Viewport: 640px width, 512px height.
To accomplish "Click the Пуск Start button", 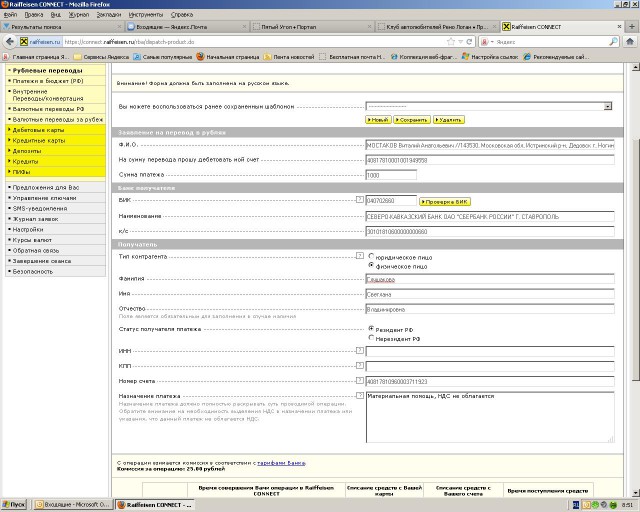I will point(14,505).
